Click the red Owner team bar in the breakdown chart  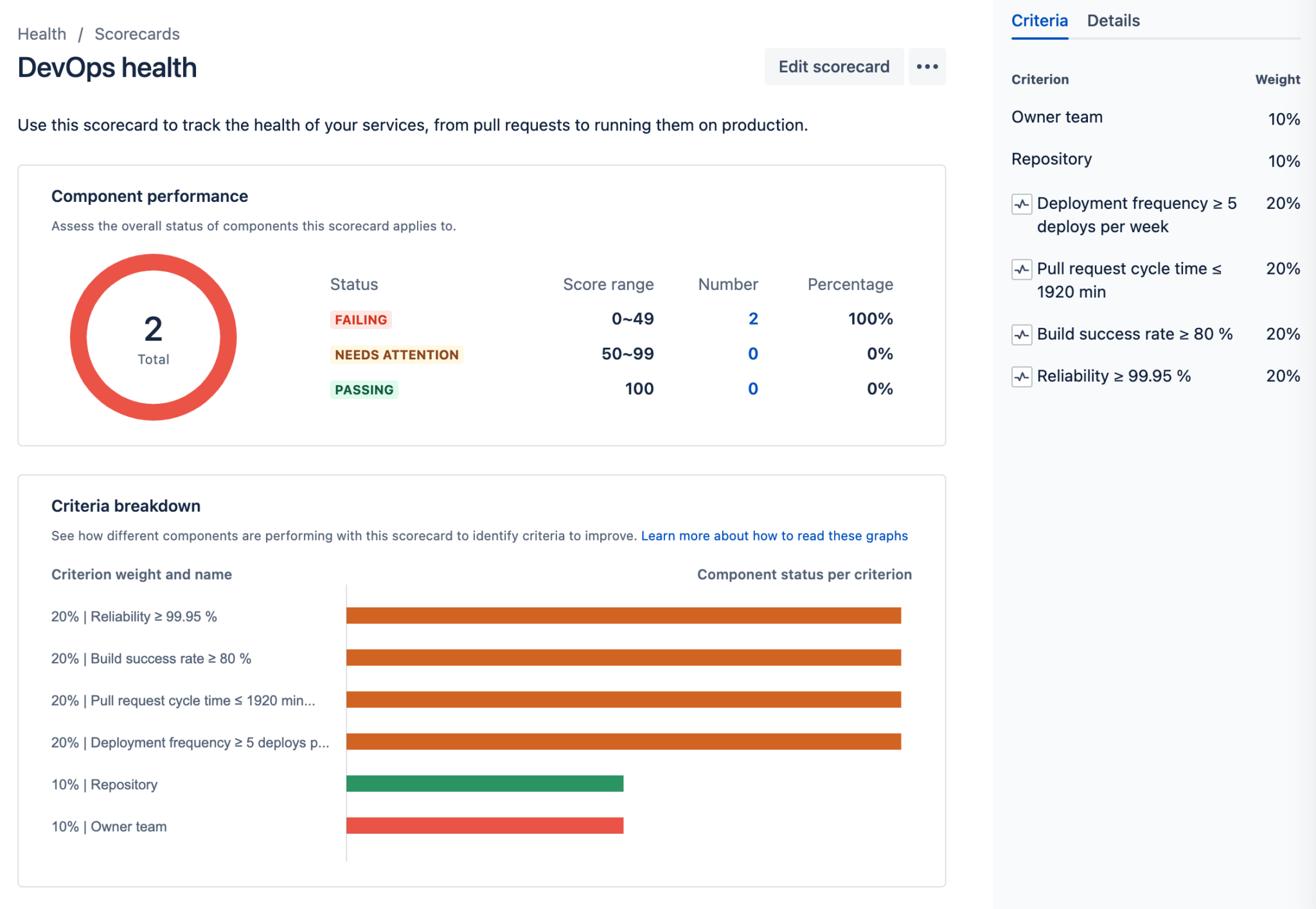[x=484, y=826]
